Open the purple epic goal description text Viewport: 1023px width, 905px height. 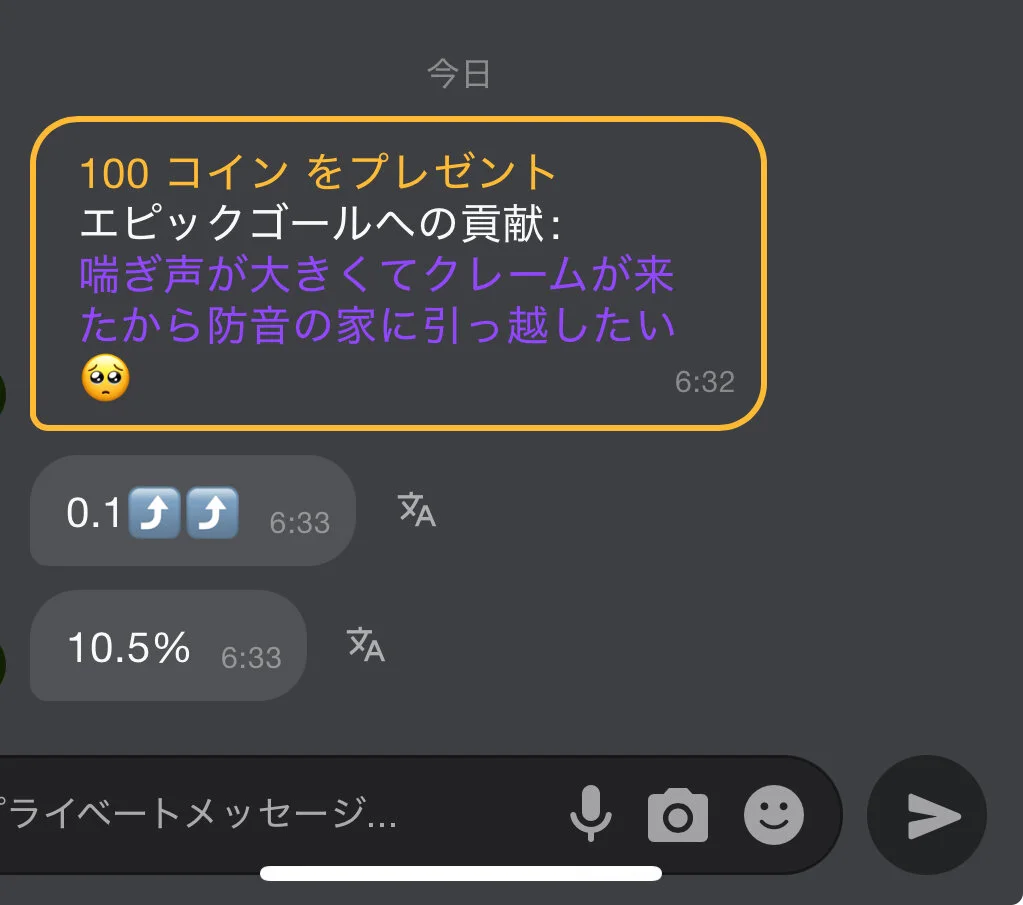(377, 299)
